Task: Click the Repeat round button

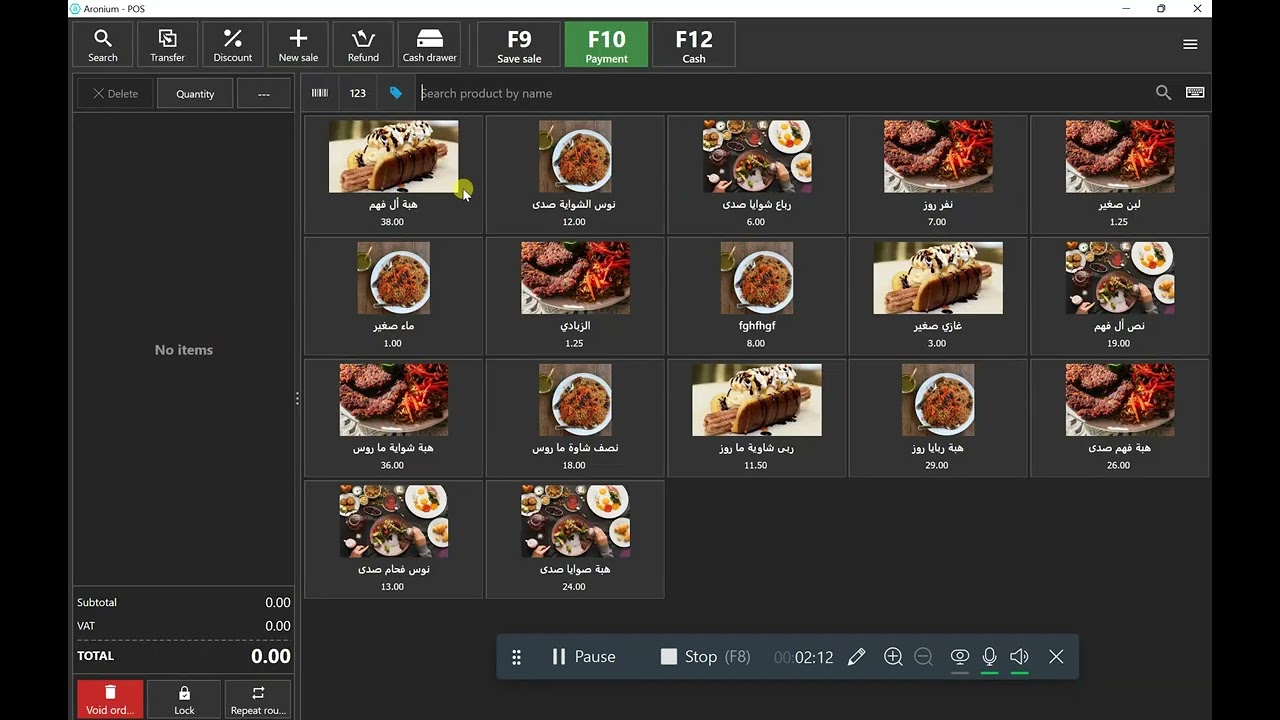Action: click(x=258, y=699)
